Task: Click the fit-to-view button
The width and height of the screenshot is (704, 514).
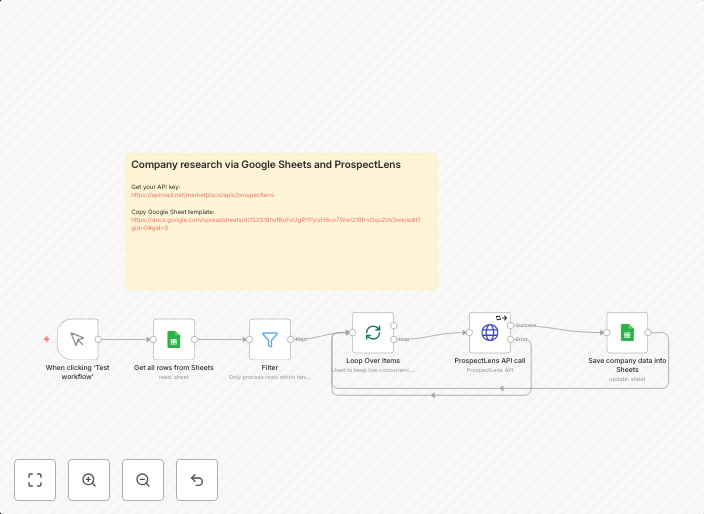Action: 35,480
